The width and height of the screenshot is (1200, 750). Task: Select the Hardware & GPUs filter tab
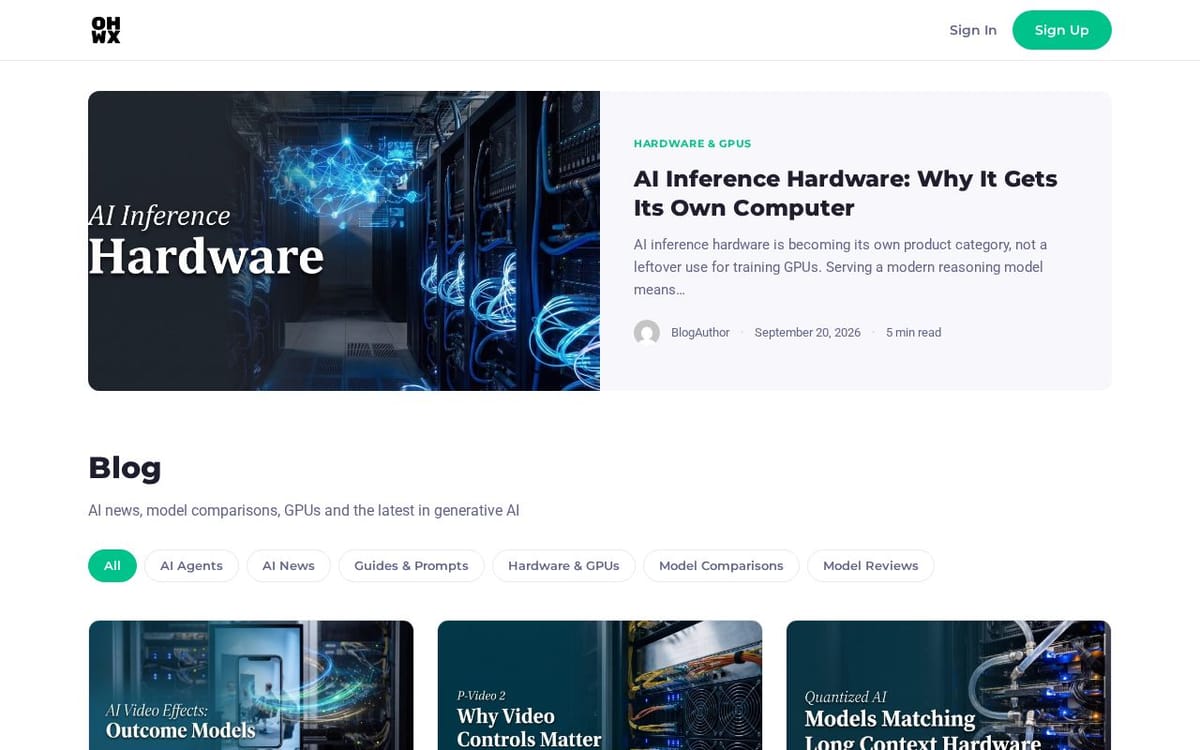tap(563, 566)
